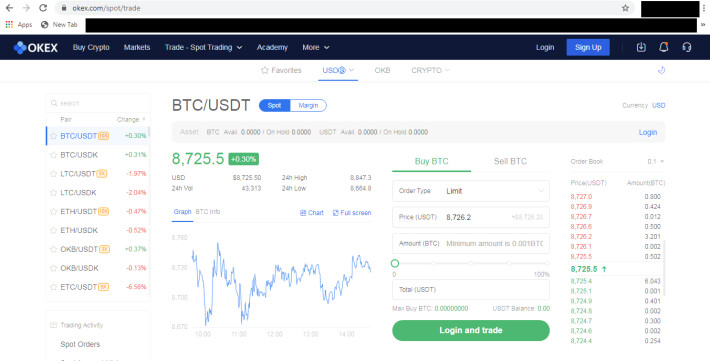Viewport: 710px width, 361px height.
Task: Go back with browser back arrow
Action: pyautogui.click(x=9, y=8)
